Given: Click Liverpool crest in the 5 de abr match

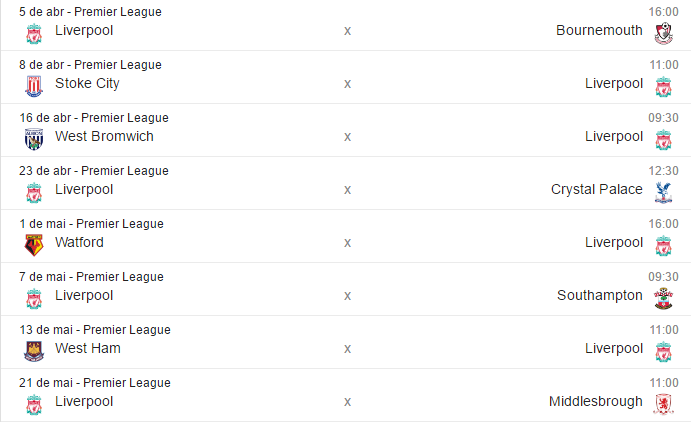Looking at the screenshot, I should 34,33.
